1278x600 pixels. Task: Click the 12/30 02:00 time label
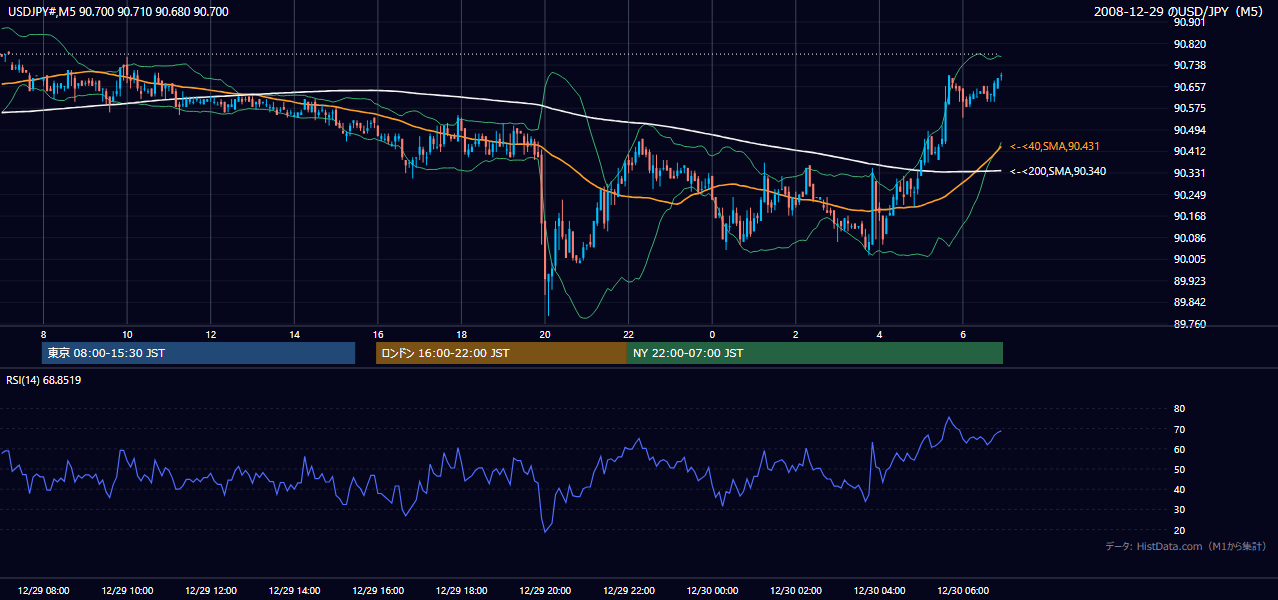tap(795, 591)
